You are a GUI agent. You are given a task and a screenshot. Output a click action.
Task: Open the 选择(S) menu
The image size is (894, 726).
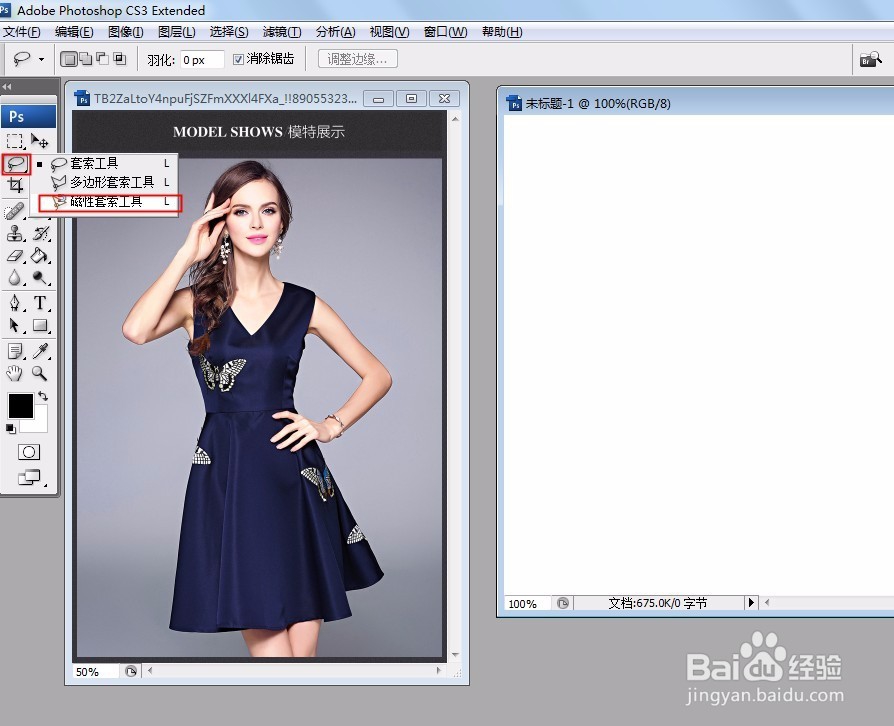229,32
